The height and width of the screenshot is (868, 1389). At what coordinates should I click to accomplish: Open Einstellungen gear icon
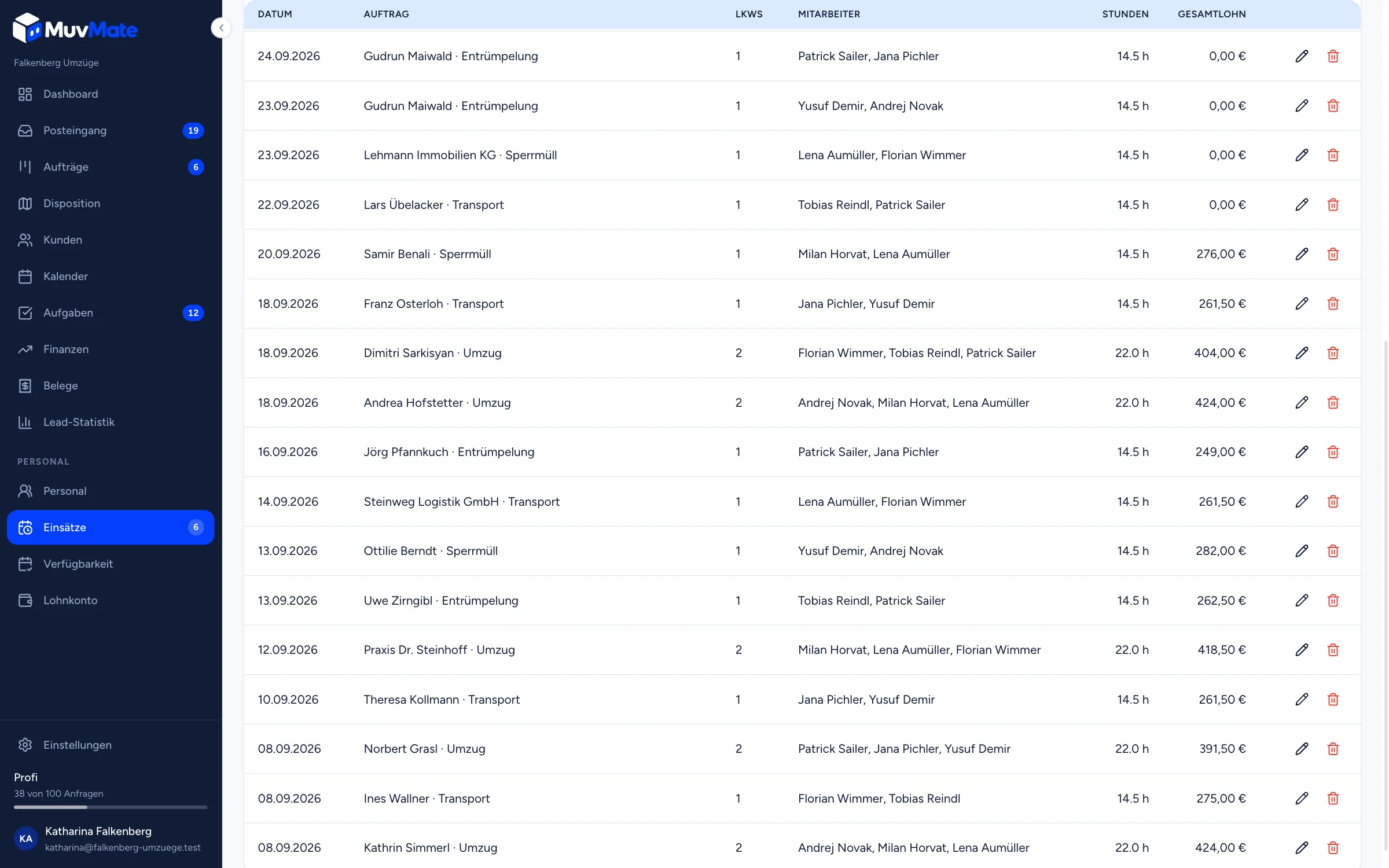click(x=25, y=745)
